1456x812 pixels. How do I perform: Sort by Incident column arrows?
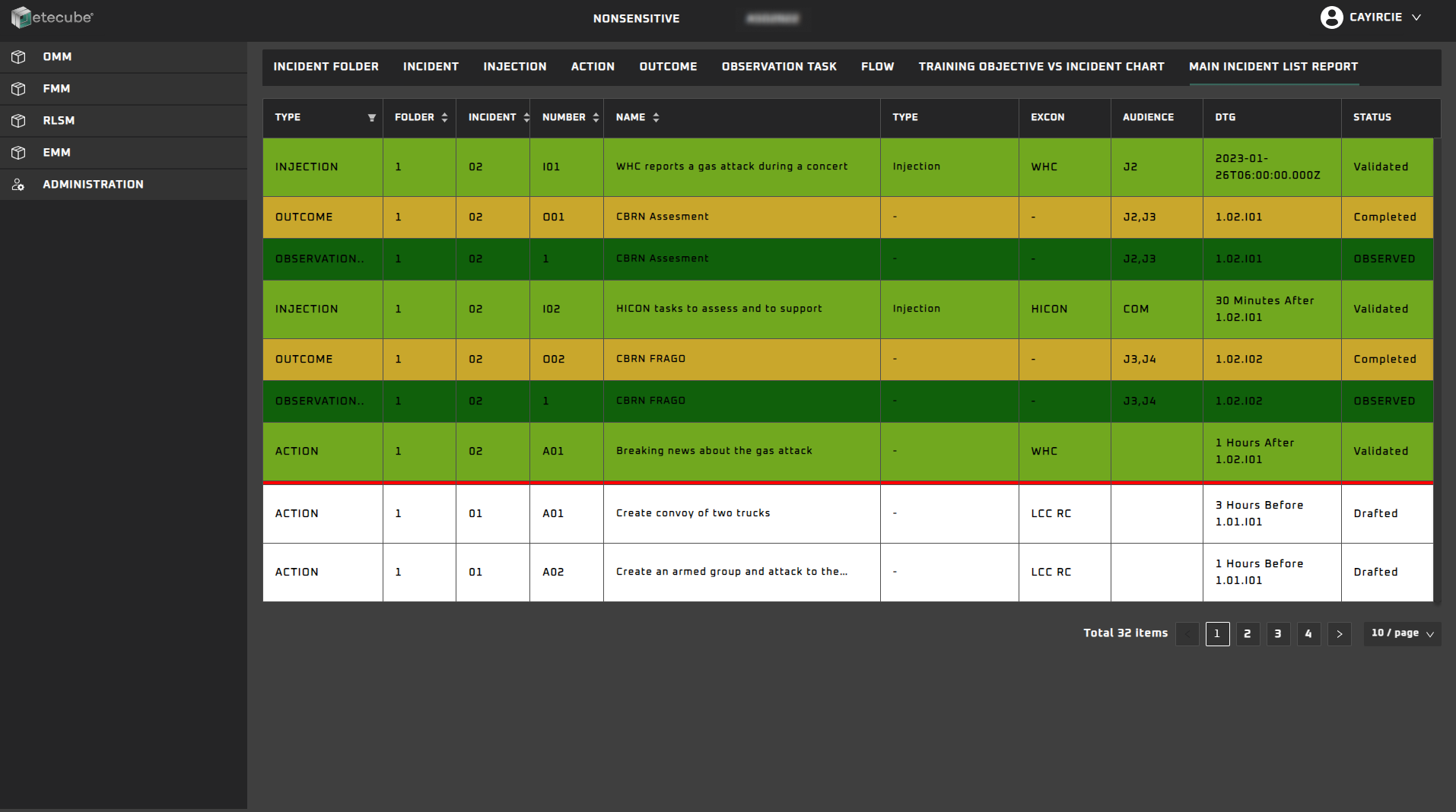[x=526, y=118]
